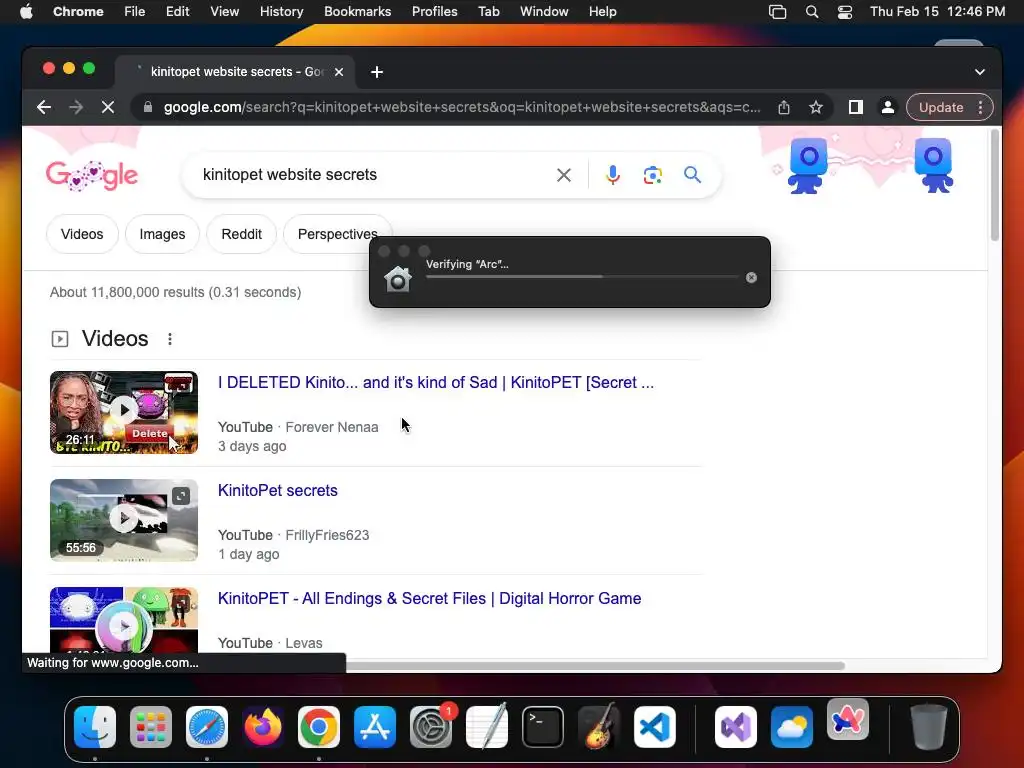Open Visual Studio from the Dock
This screenshot has width=1024, height=768.
click(x=736, y=727)
